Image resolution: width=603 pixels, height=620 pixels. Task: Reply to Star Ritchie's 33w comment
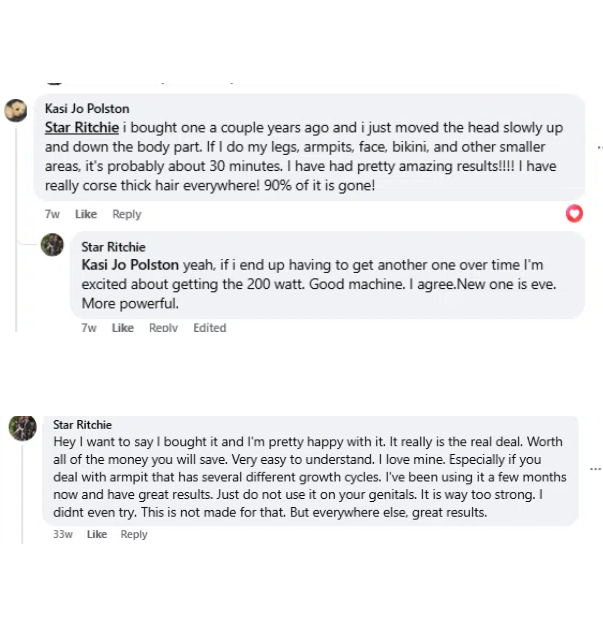tap(134, 534)
